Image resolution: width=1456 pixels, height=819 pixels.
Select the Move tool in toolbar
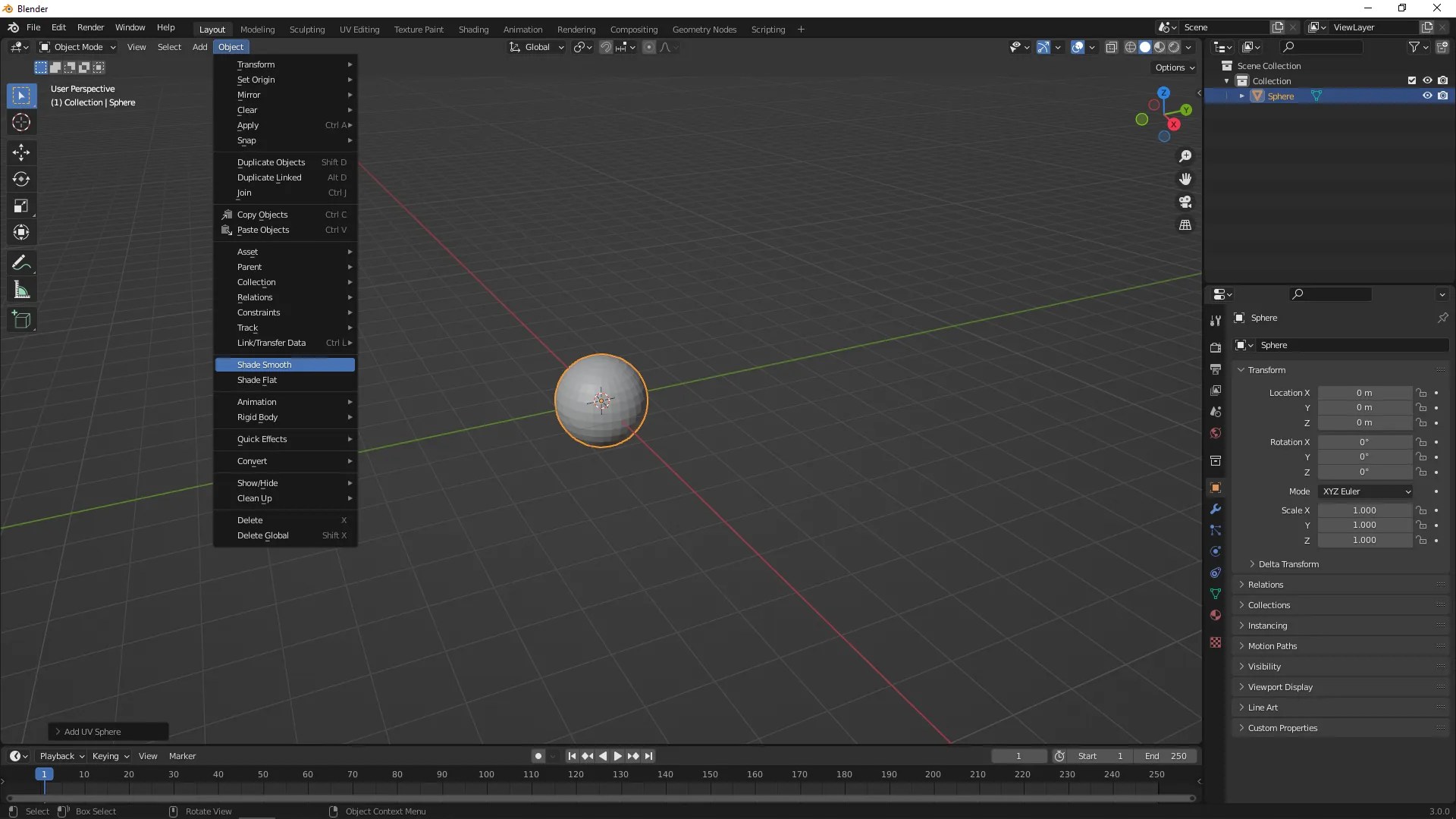(x=21, y=152)
